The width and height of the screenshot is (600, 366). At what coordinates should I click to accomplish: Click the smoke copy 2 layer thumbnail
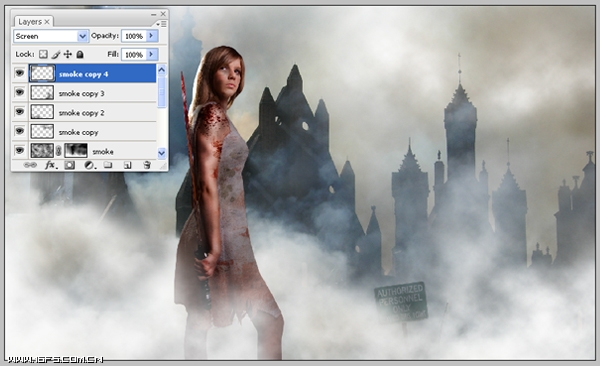(42, 112)
